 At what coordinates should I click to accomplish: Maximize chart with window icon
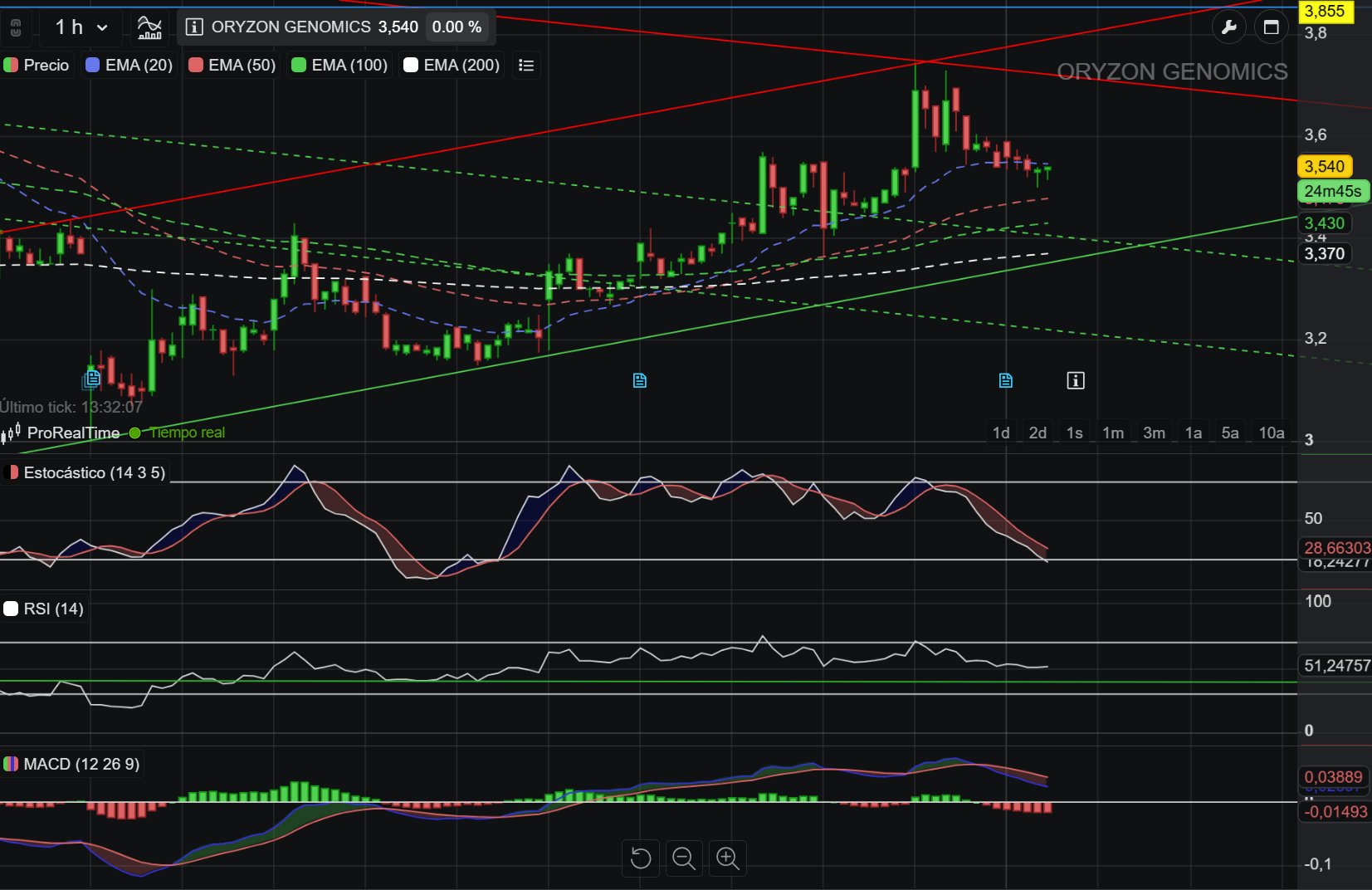click(1271, 27)
